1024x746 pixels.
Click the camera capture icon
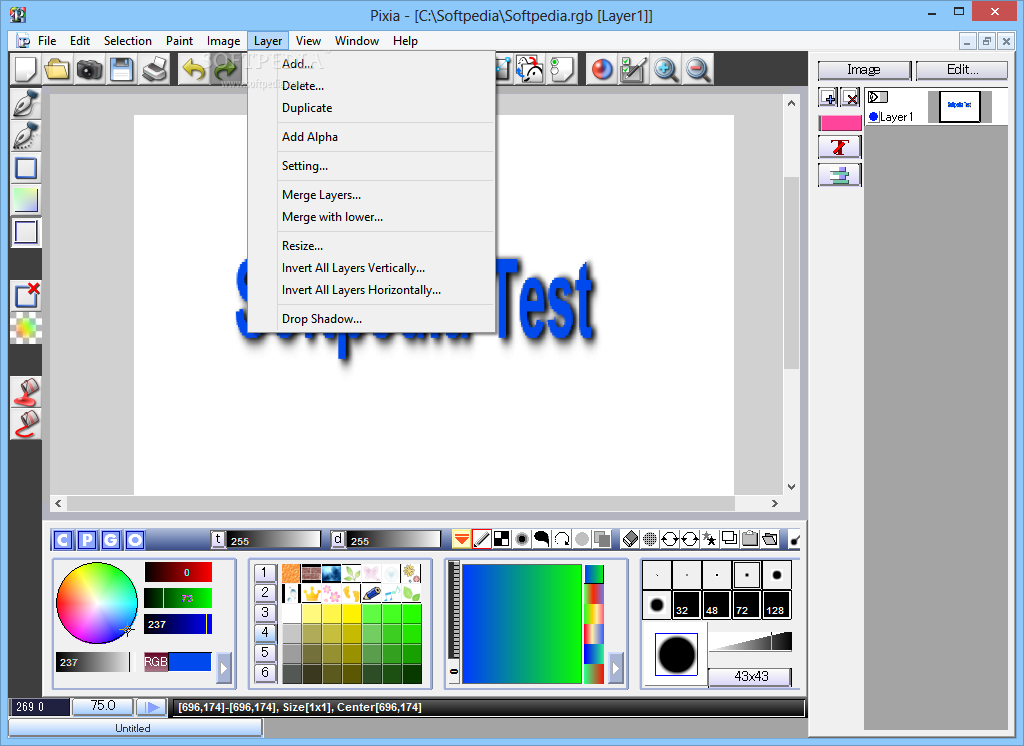click(89, 69)
